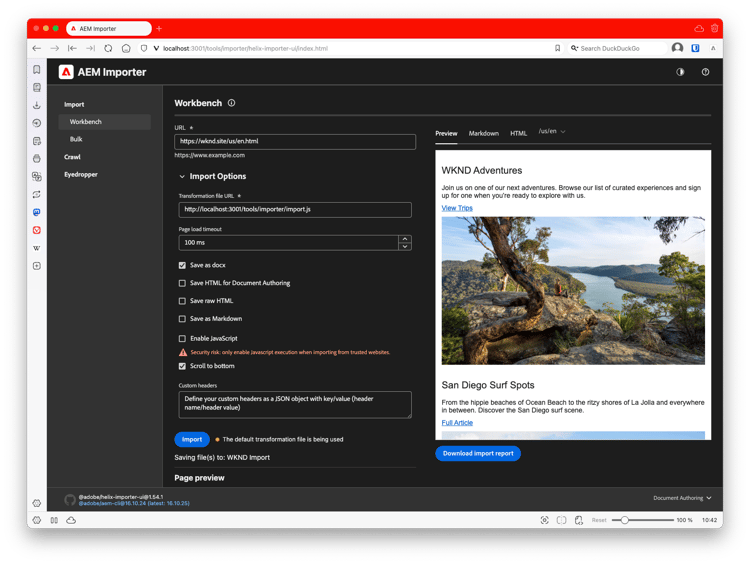The width and height of the screenshot is (750, 564).
Task: Enable Save as Markdown checkbox
Action: click(182, 319)
